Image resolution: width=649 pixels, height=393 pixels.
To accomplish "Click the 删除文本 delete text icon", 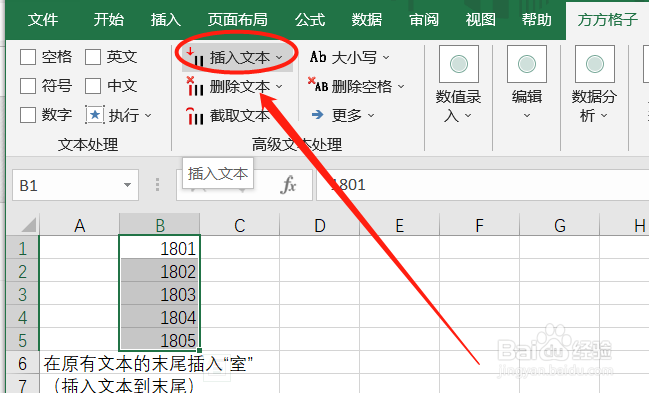I will pyautogui.click(x=195, y=86).
